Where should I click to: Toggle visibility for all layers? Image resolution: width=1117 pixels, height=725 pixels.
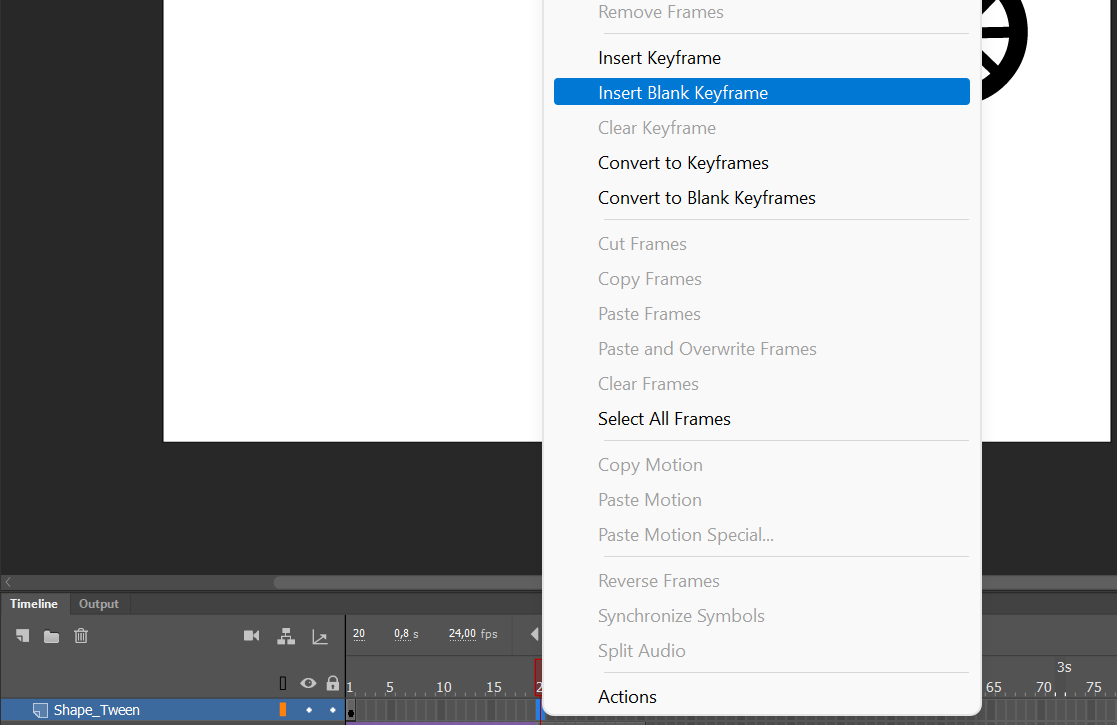pyautogui.click(x=308, y=683)
